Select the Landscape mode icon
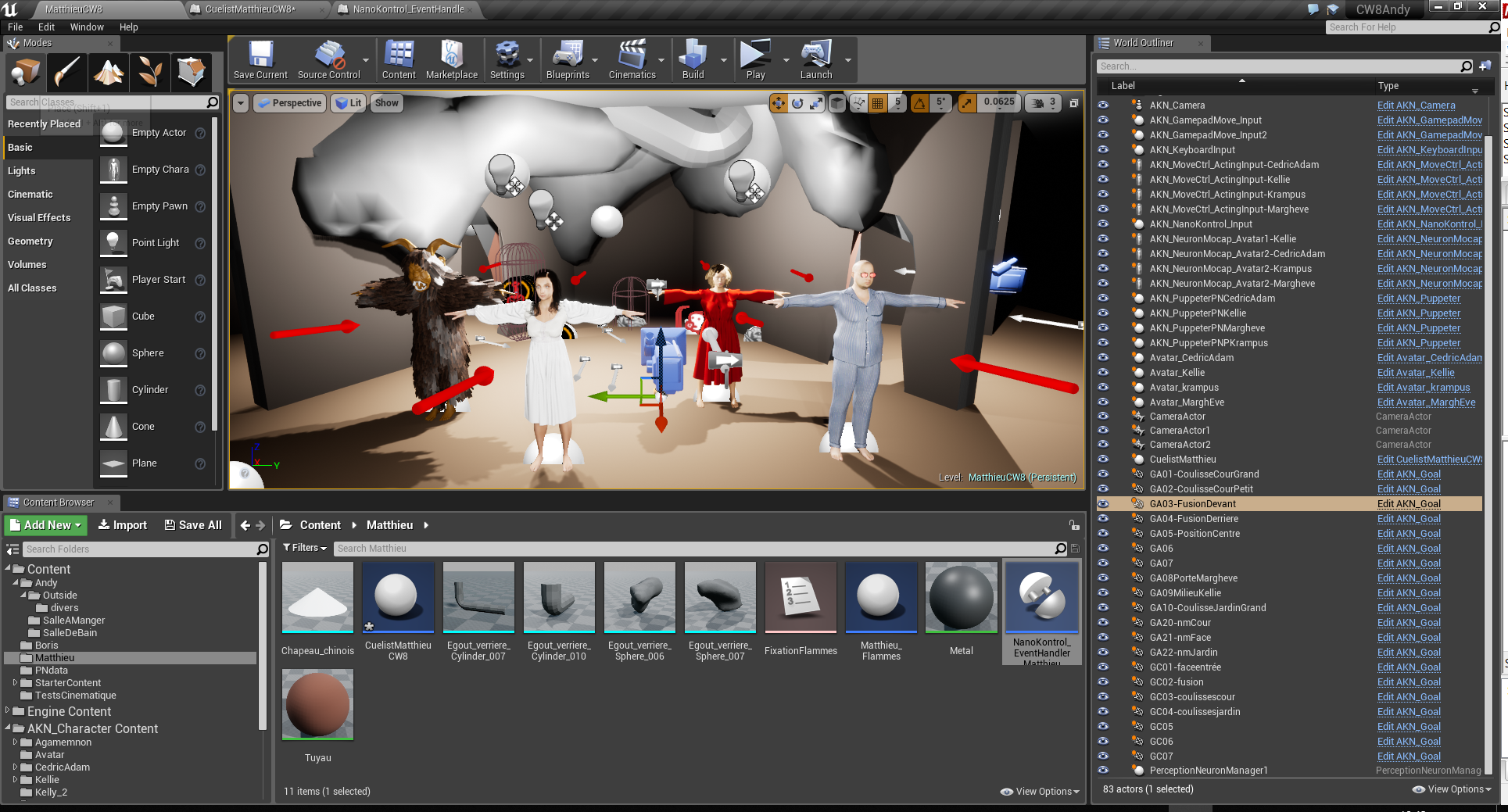Image resolution: width=1508 pixels, height=812 pixels. [109, 72]
